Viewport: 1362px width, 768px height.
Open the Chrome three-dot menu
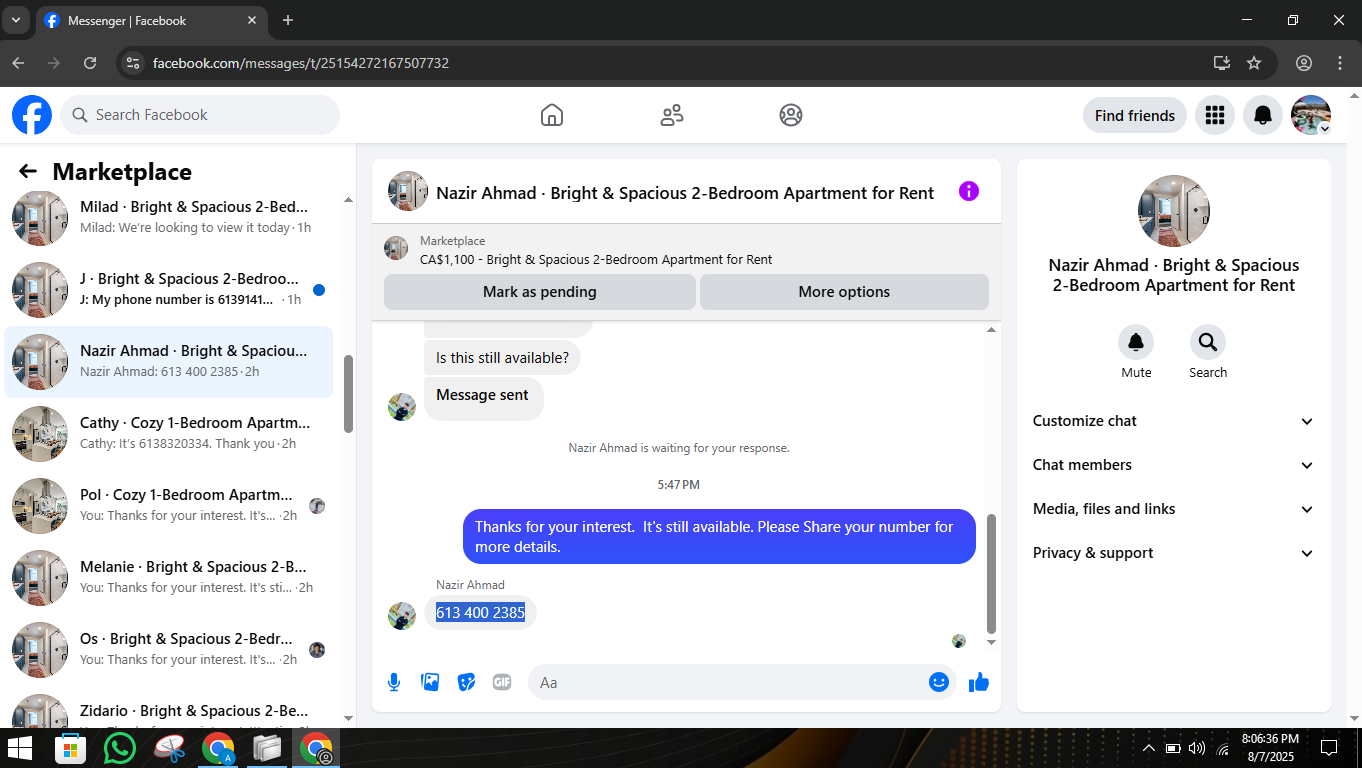[1340, 63]
